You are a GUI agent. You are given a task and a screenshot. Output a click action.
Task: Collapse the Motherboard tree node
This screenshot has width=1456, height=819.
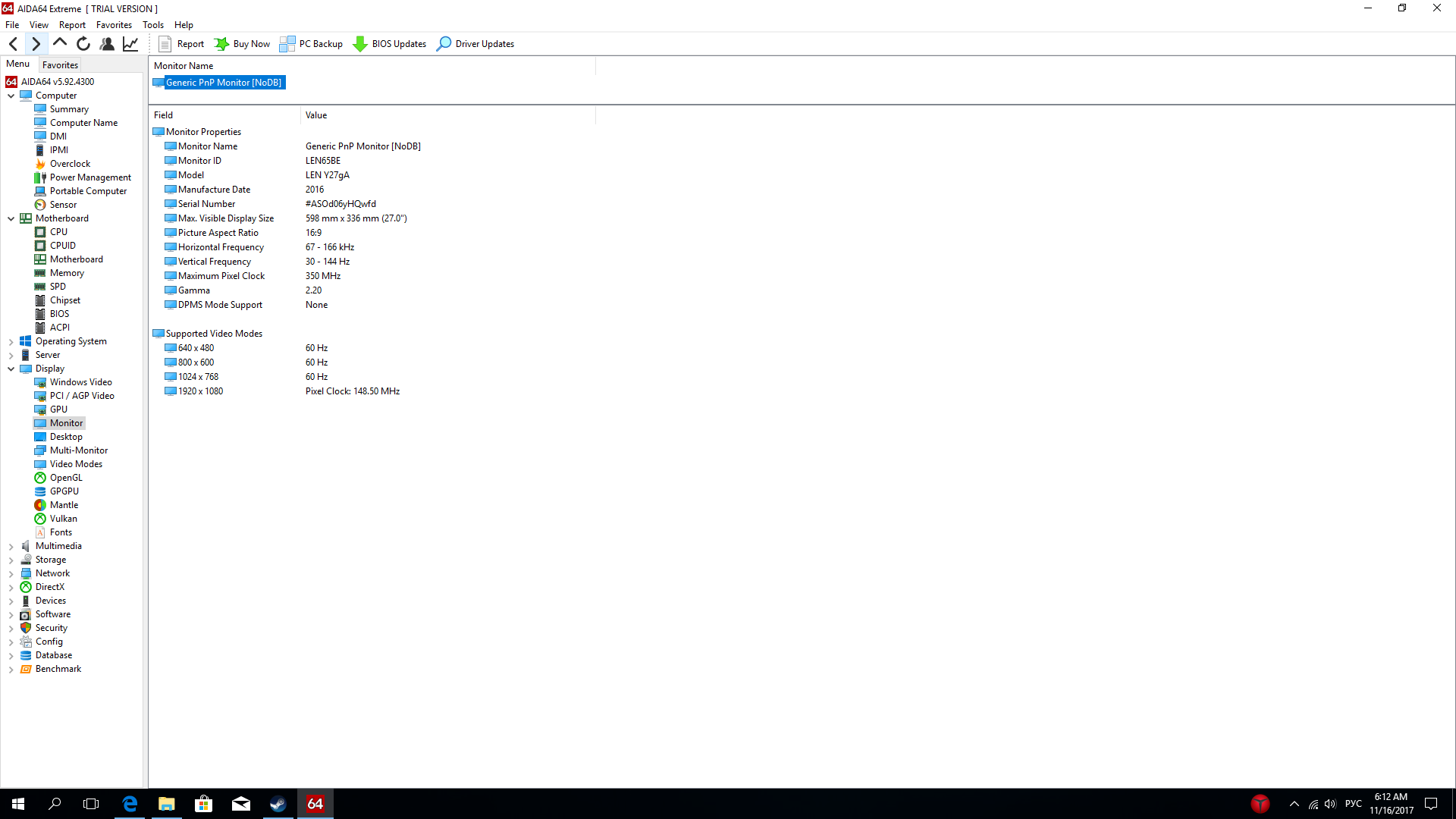[x=11, y=218]
